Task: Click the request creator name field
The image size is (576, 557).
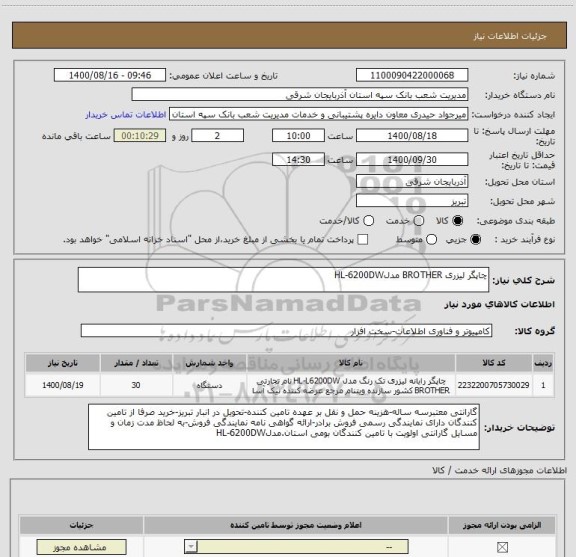Action: (x=318, y=114)
